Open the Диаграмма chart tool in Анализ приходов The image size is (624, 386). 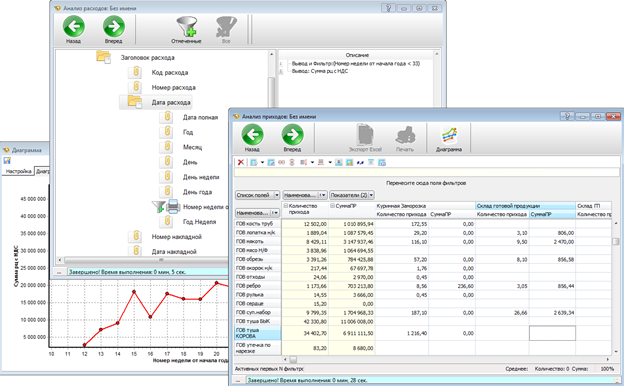pyautogui.click(x=448, y=138)
